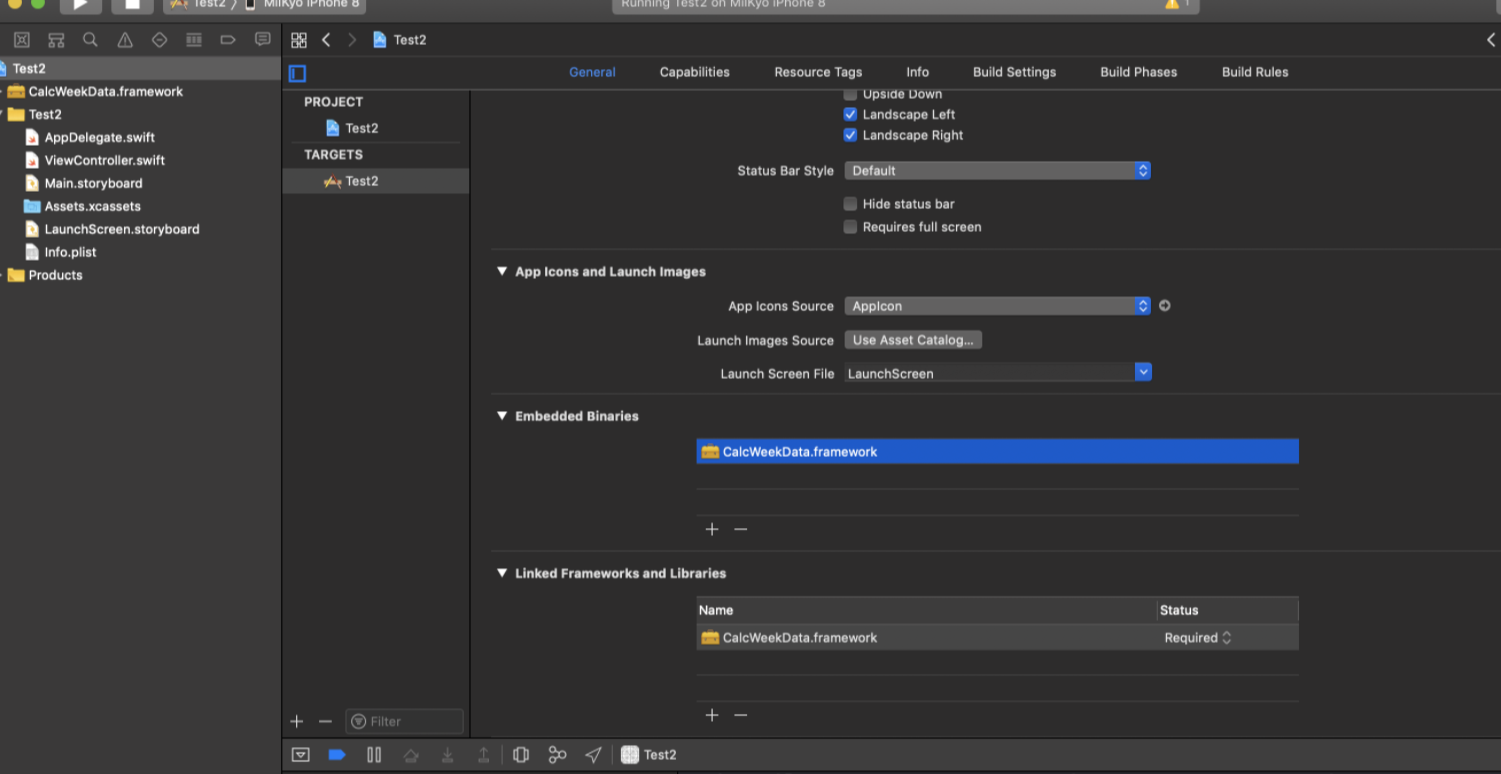Viewport: 1501px width, 774px height.
Task: Add an embedded binary with plus
Action: click(x=712, y=529)
